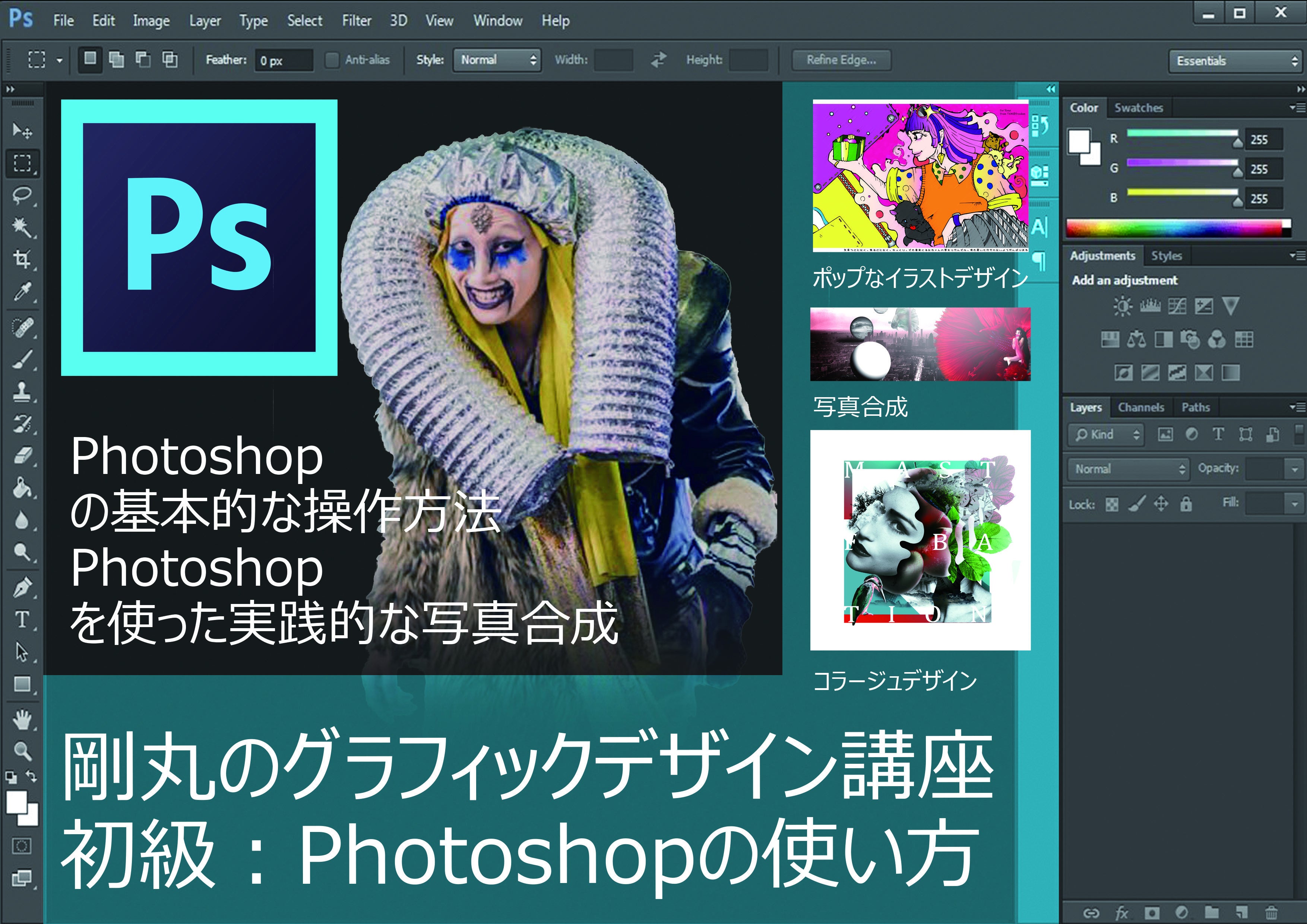Toggle the lock transparent pixels option
Image resolution: width=1307 pixels, height=924 pixels.
(x=1112, y=504)
